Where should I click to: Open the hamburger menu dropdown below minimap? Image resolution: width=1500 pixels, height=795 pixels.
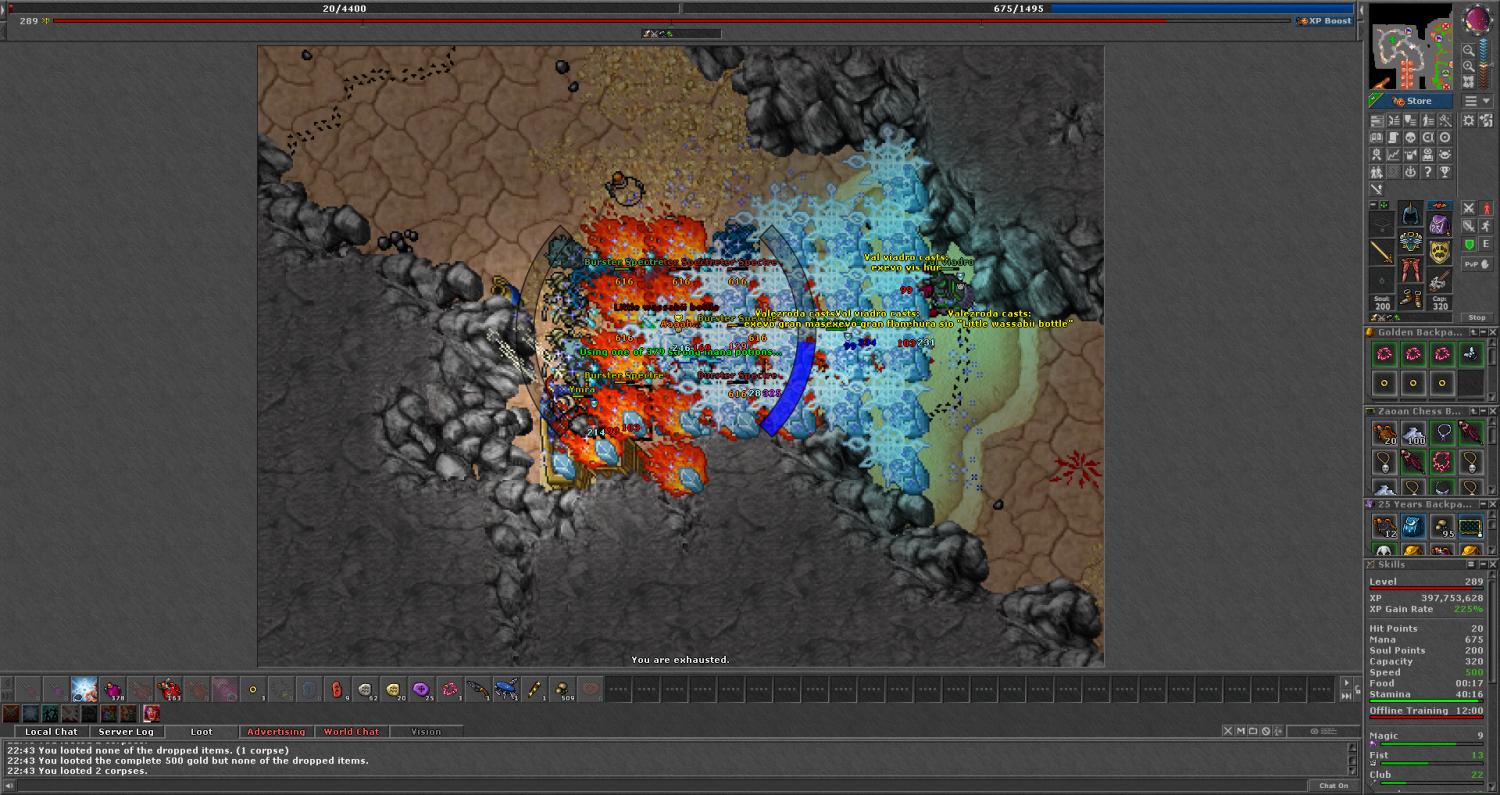[1477, 101]
